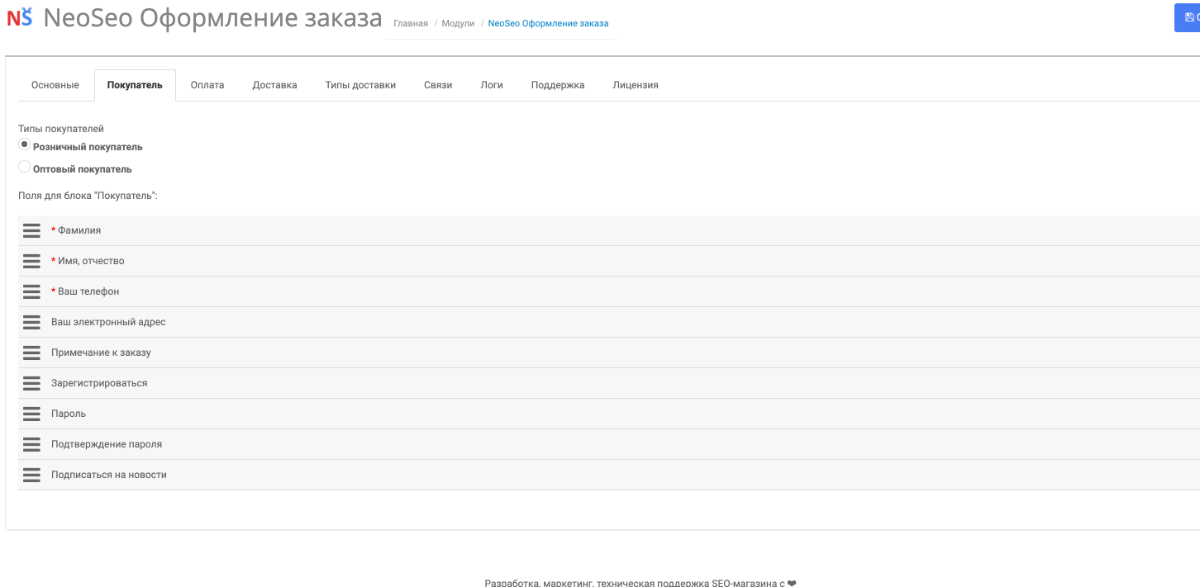Switch to the Покупатель tab

[x=135, y=85]
